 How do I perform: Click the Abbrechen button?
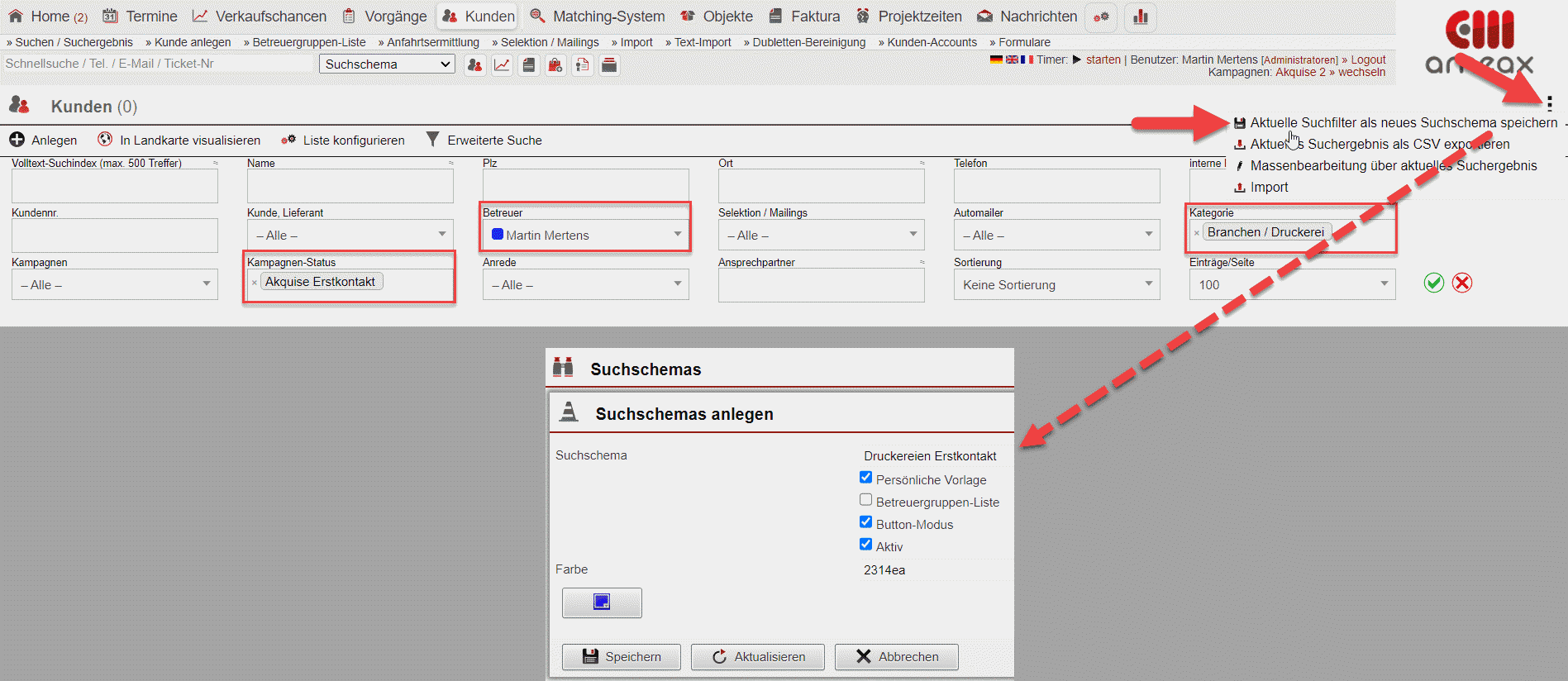(x=897, y=657)
